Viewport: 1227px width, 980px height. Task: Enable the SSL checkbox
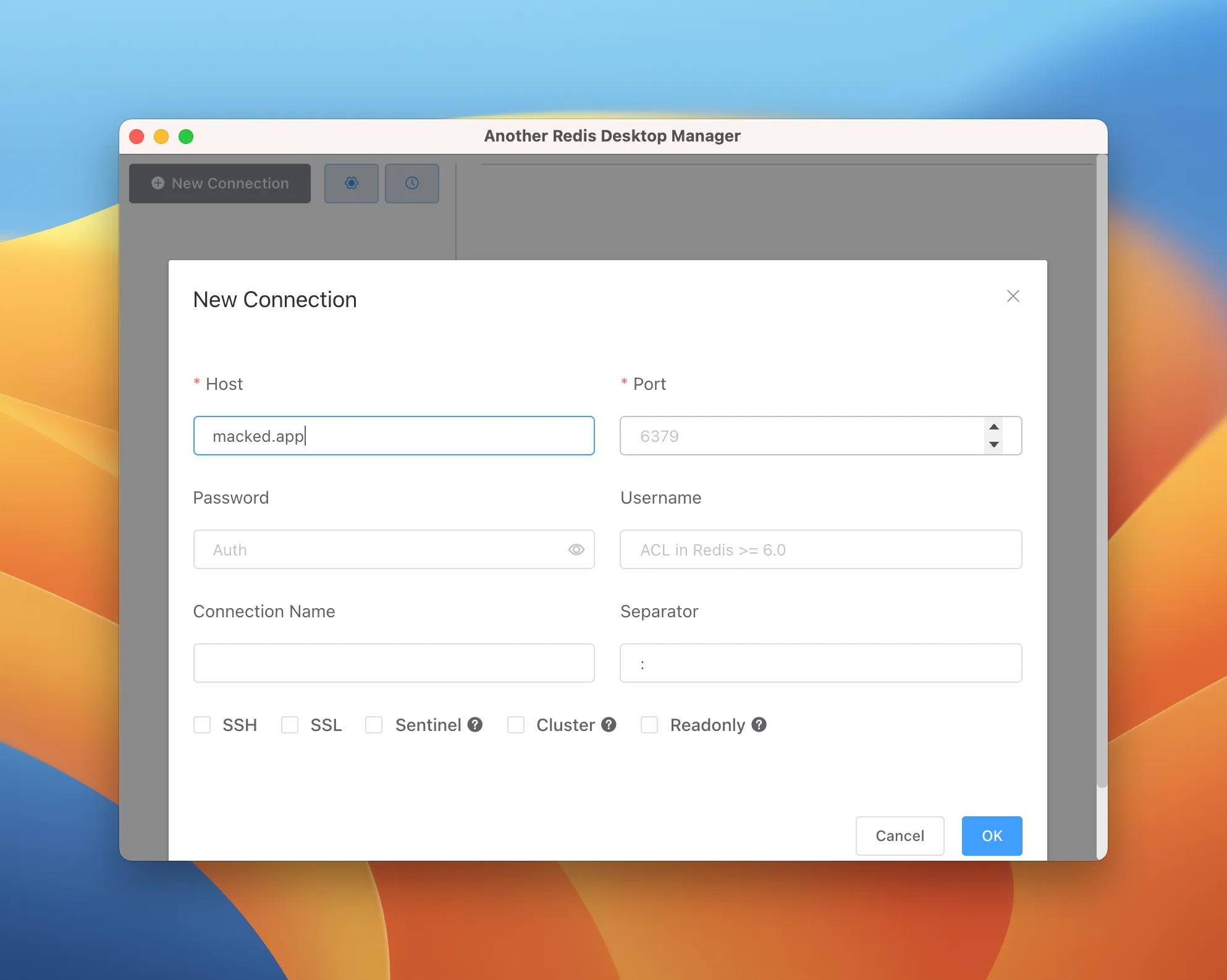[289, 725]
